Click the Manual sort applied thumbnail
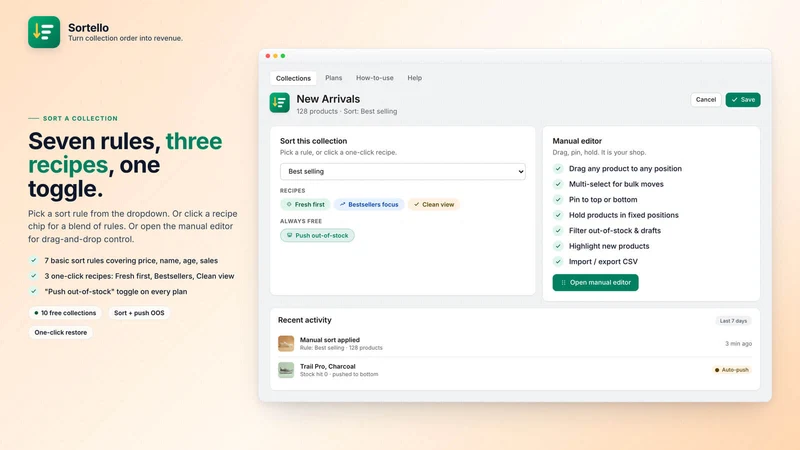This screenshot has height=450, width=800. [x=286, y=343]
